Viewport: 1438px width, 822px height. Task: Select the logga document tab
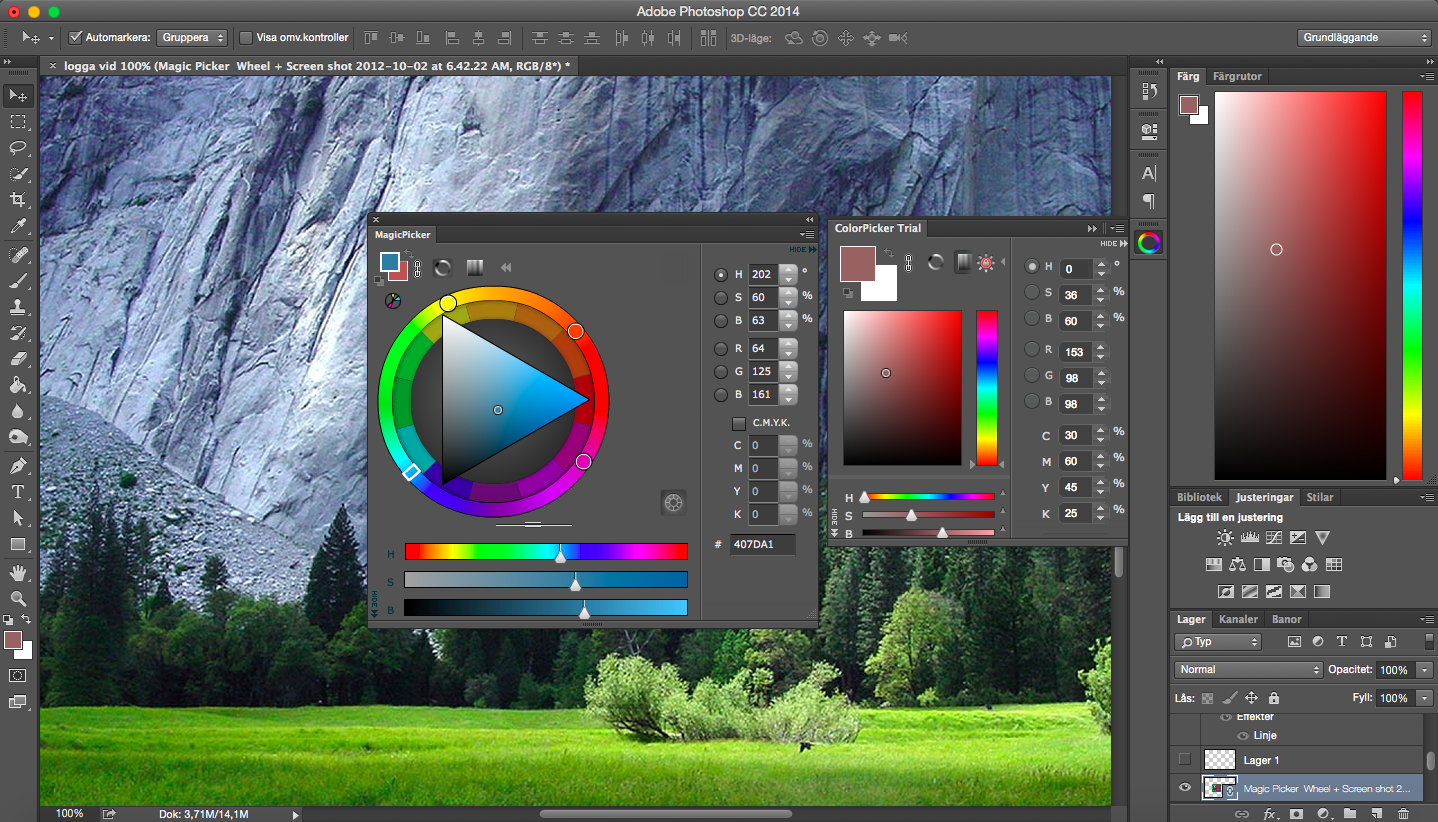click(312, 66)
